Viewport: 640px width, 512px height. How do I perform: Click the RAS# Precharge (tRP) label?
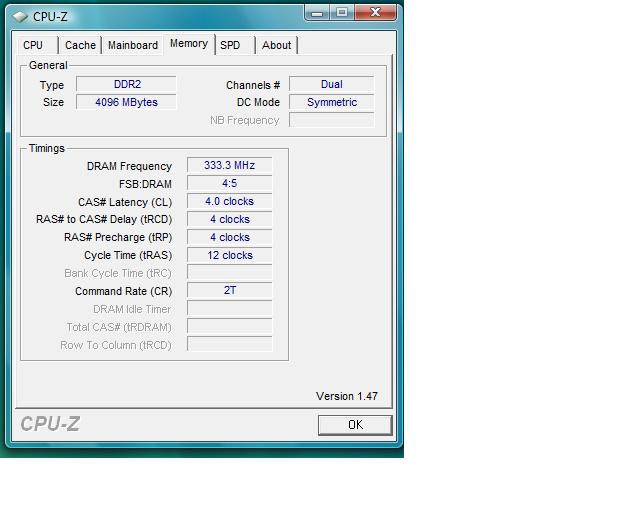click(118, 238)
